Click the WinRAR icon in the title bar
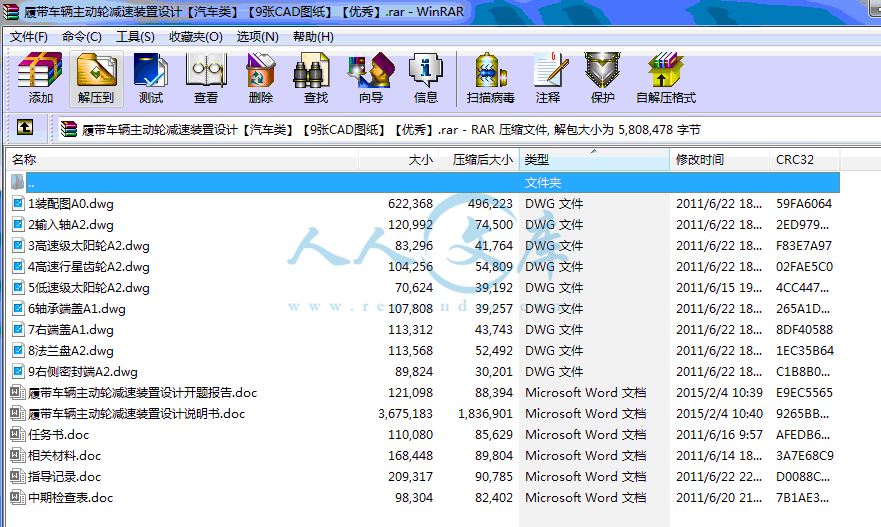 click(11, 11)
